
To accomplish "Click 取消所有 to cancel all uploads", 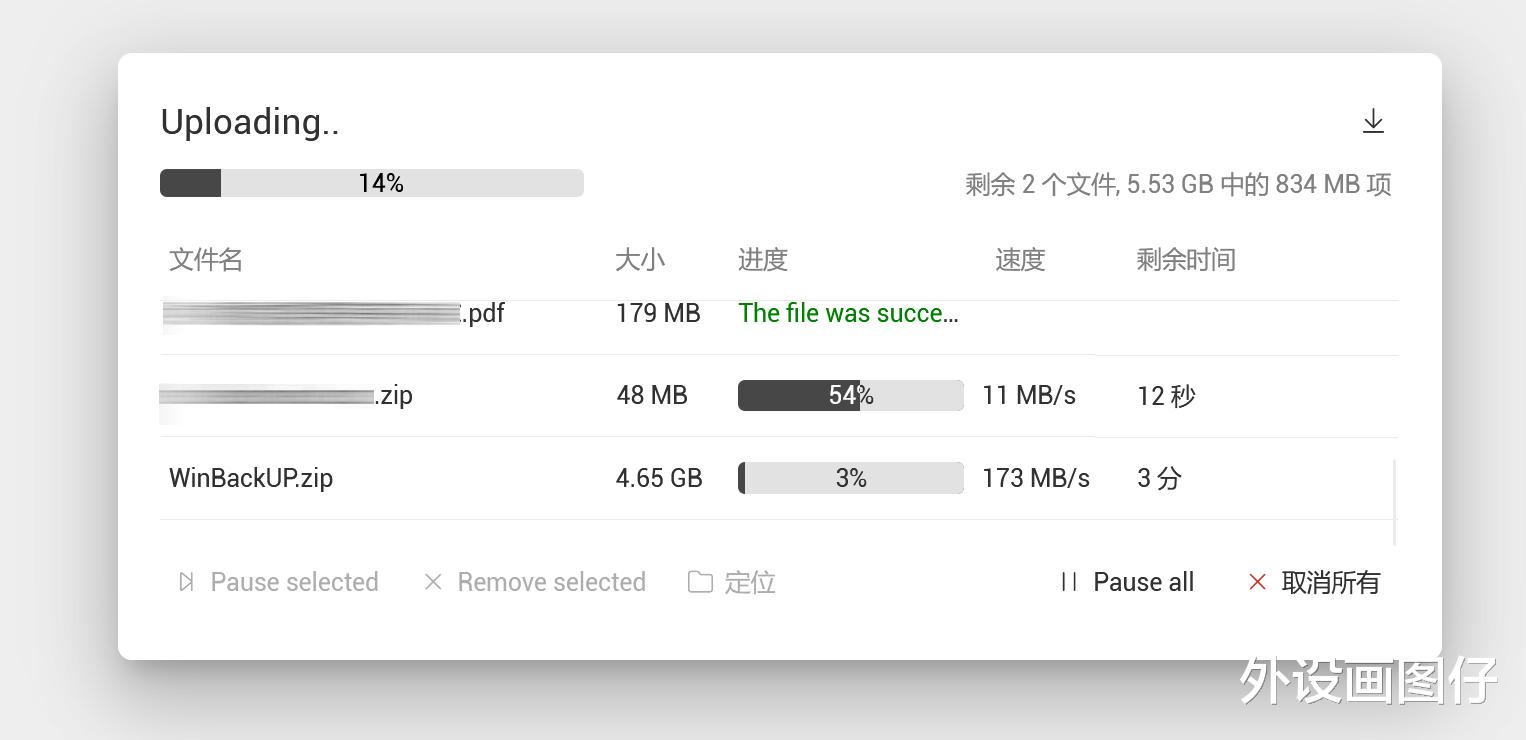I will tap(1331, 583).
